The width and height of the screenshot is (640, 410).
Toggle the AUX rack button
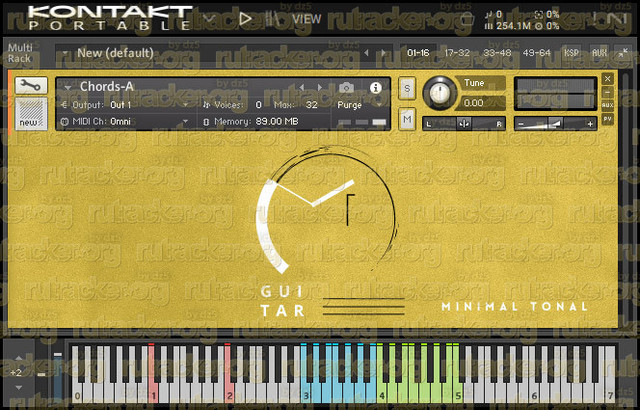(x=599, y=53)
